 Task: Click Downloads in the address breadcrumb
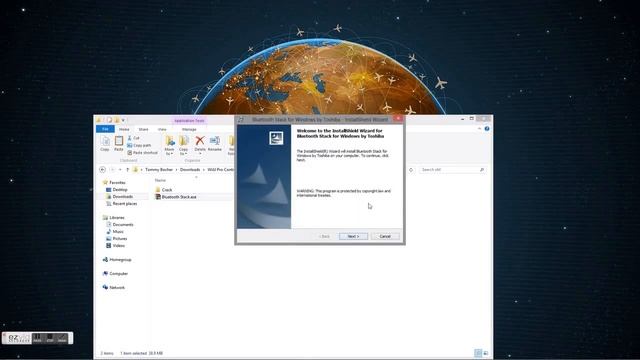click(x=190, y=169)
